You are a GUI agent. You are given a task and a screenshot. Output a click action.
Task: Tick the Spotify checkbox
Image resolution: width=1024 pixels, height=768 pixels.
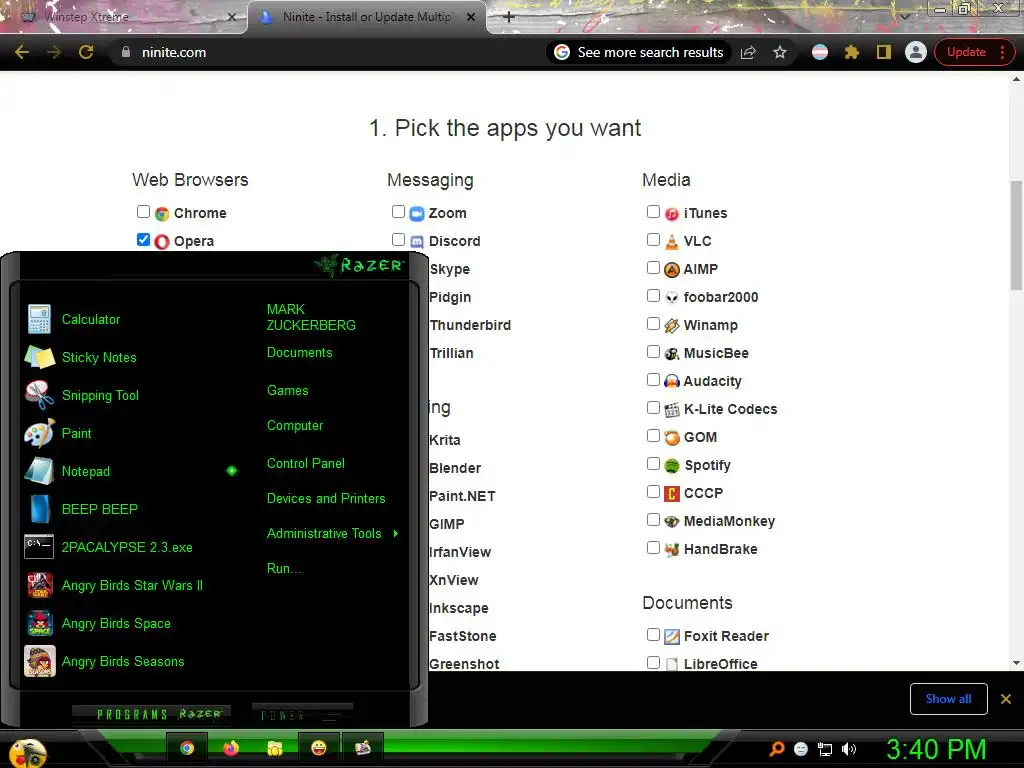[653, 464]
